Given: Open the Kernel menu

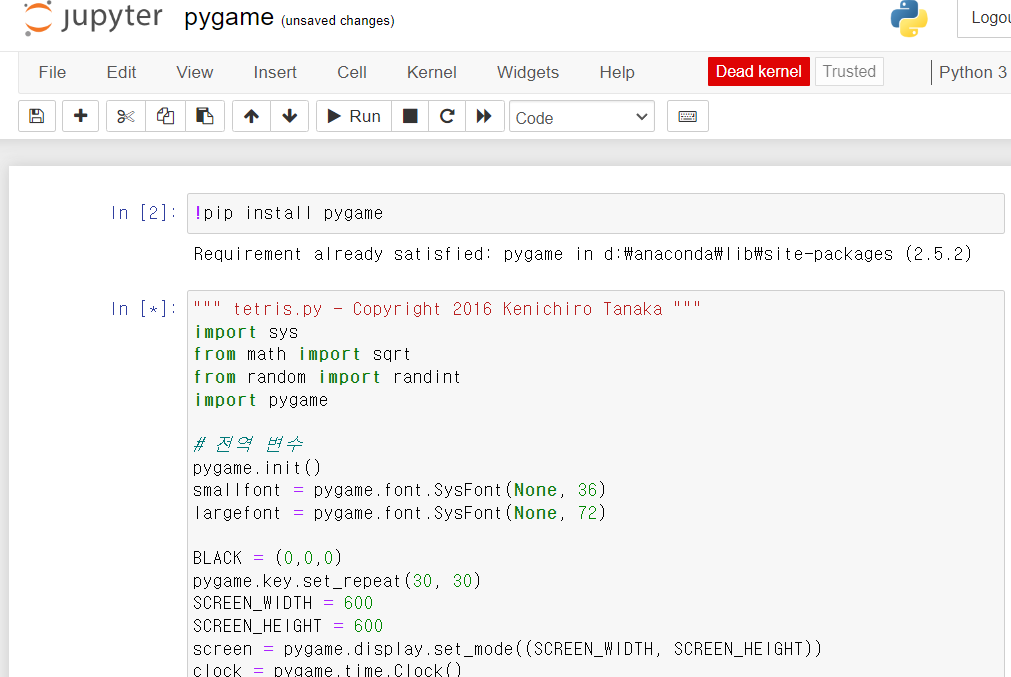Looking at the screenshot, I should tap(432, 72).
